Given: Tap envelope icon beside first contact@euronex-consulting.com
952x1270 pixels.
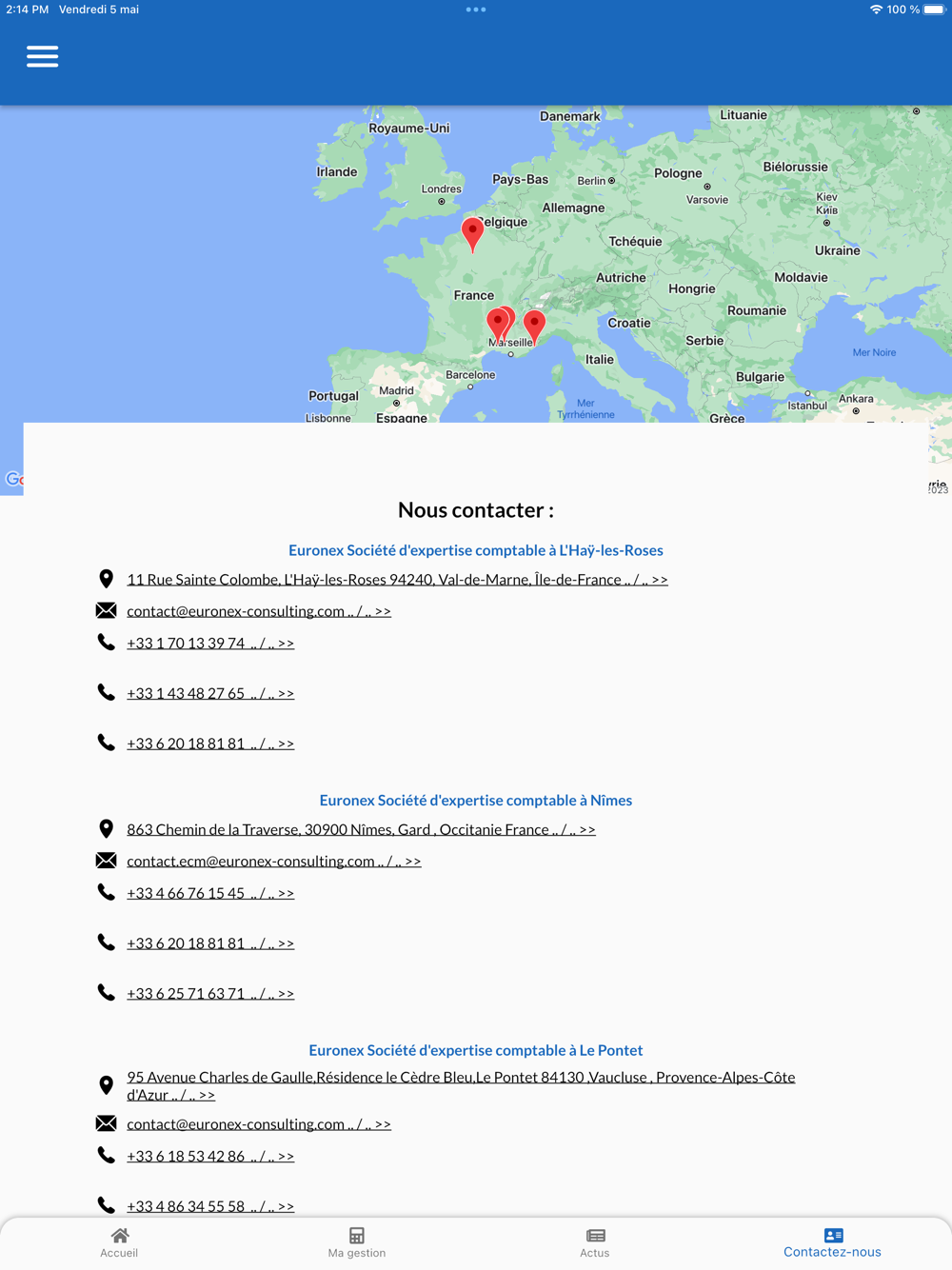Looking at the screenshot, I should (107, 610).
